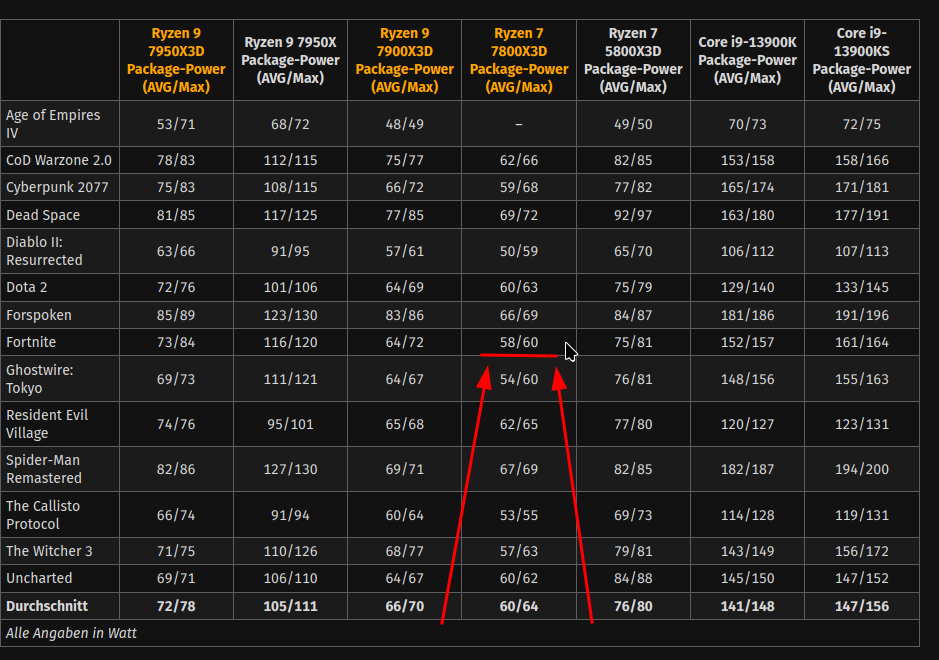Click Ghostwire: Tokyo 13900K value 148/156
939x660 pixels.
pos(747,379)
